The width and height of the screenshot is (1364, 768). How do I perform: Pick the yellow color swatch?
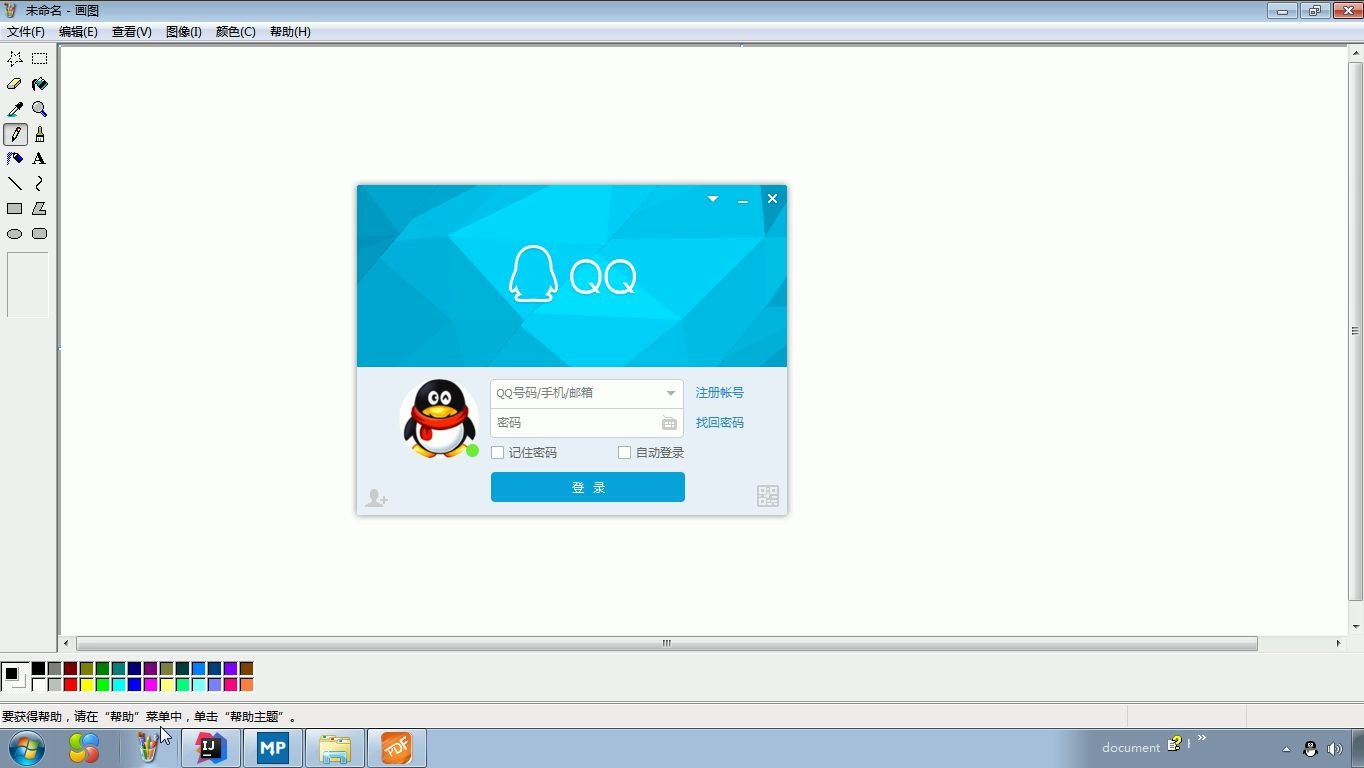(86, 685)
